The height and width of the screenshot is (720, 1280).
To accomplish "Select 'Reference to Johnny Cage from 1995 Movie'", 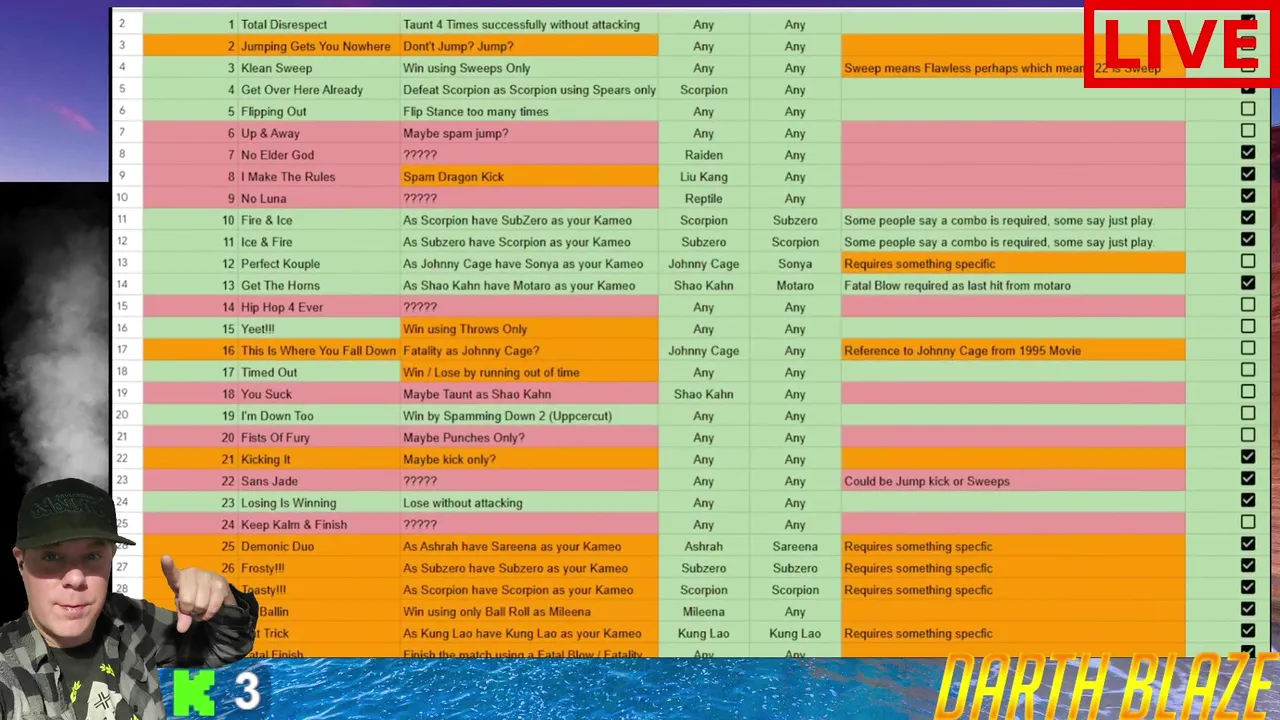I will pyautogui.click(x=1013, y=351).
